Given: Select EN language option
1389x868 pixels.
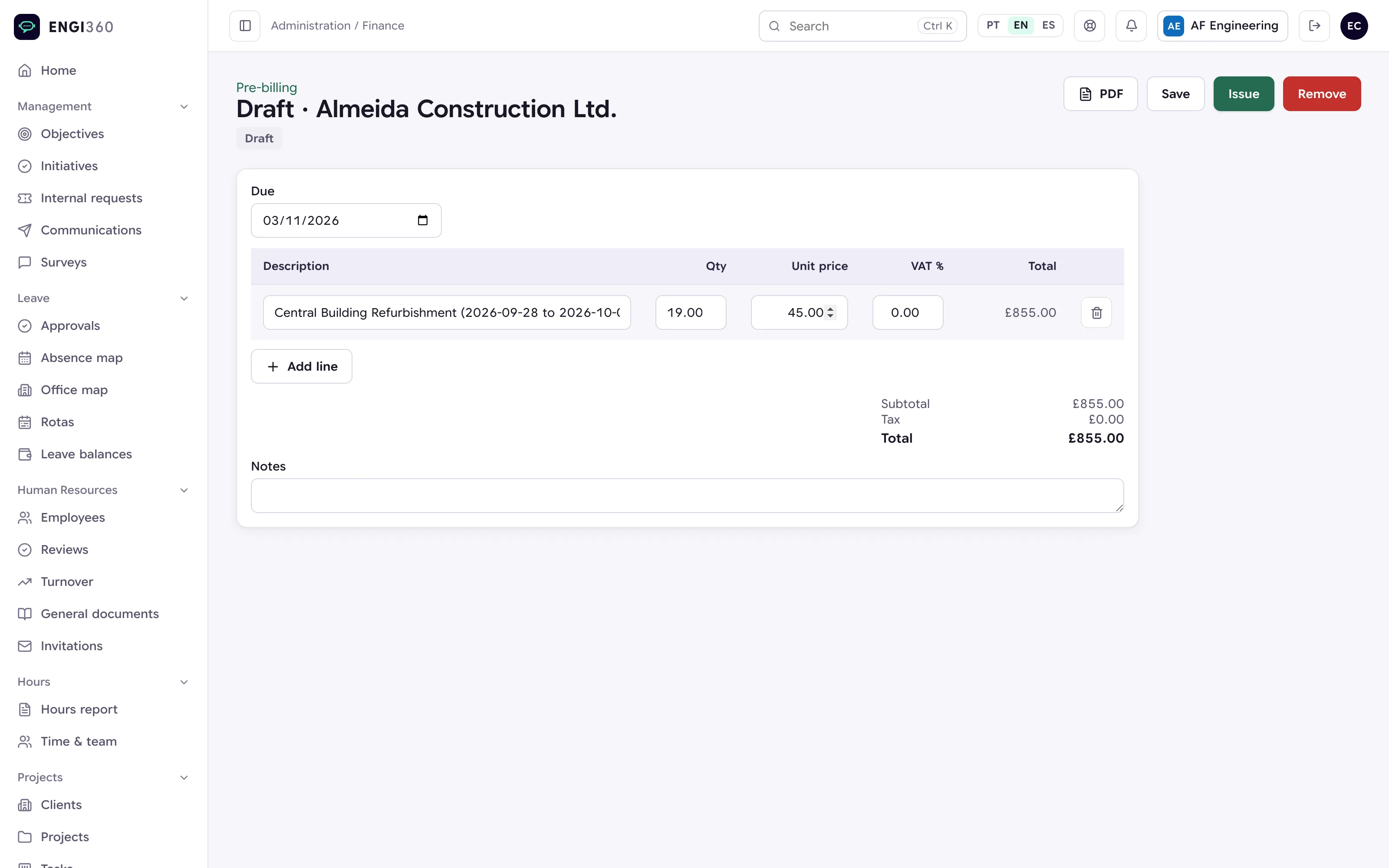Looking at the screenshot, I should 1020,25.
